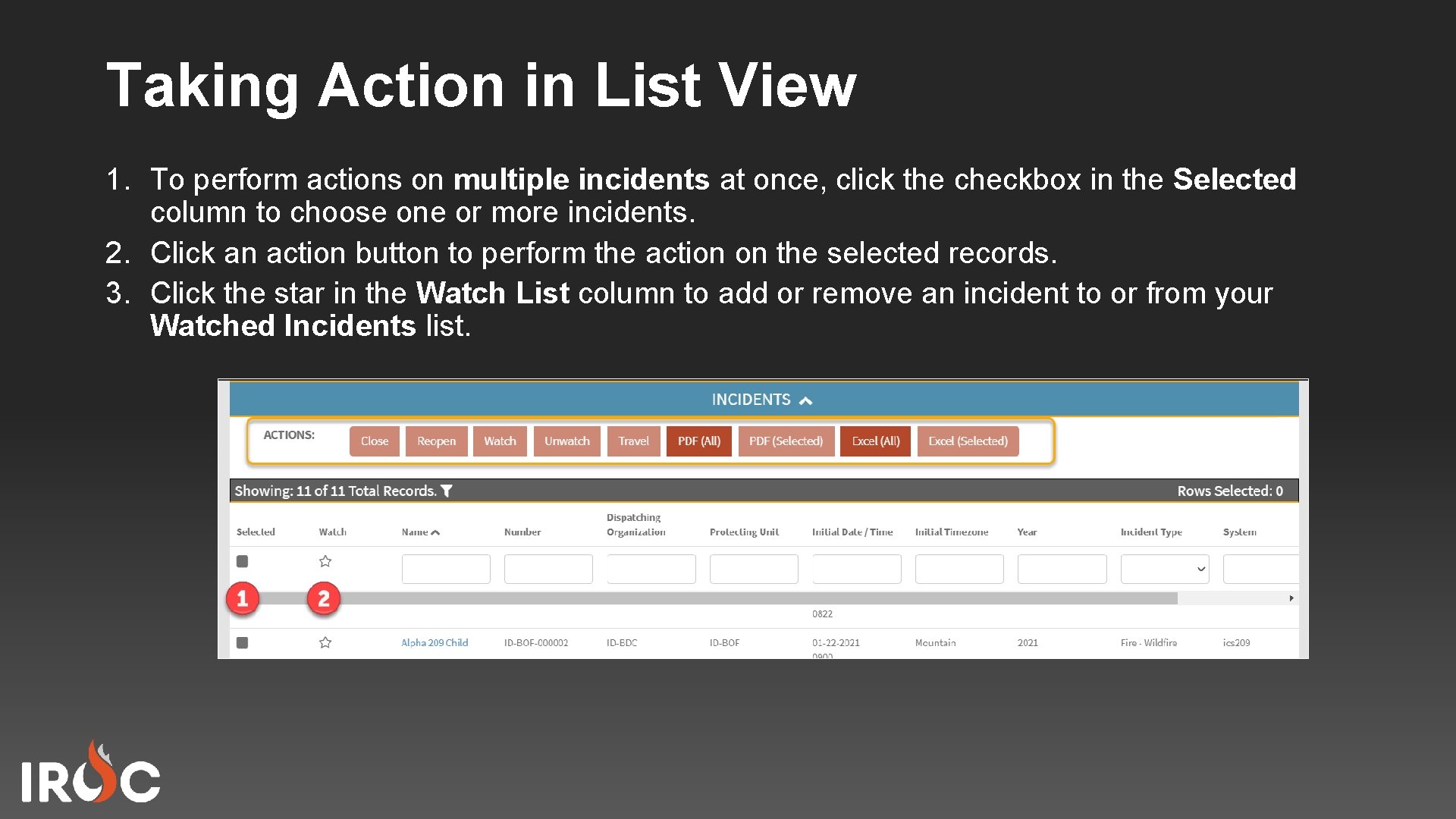Image resolution: width=1456 pixels, height=819 pixels.
Task: Check the Selected box for Alpha 209 Child
Action: (243, 642)
